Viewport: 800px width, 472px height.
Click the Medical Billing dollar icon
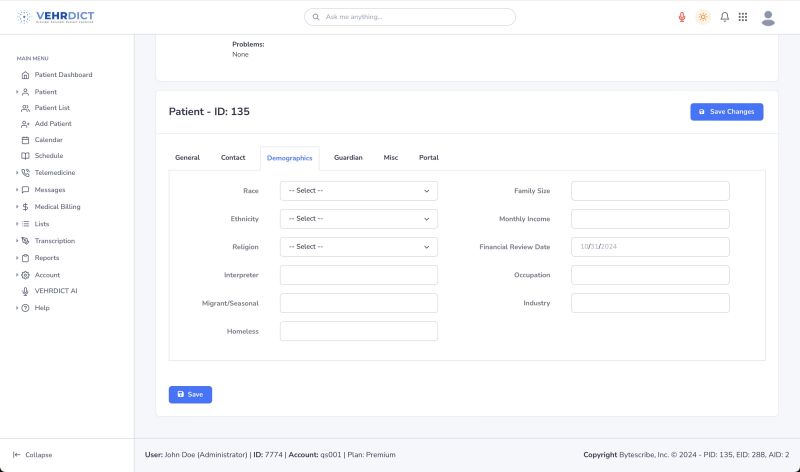[25, 207]
